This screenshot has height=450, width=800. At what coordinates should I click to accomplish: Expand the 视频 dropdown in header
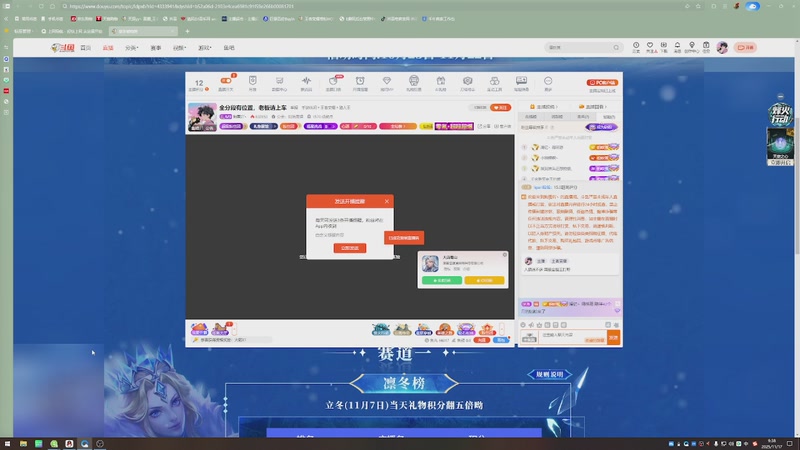click(179, 47)
